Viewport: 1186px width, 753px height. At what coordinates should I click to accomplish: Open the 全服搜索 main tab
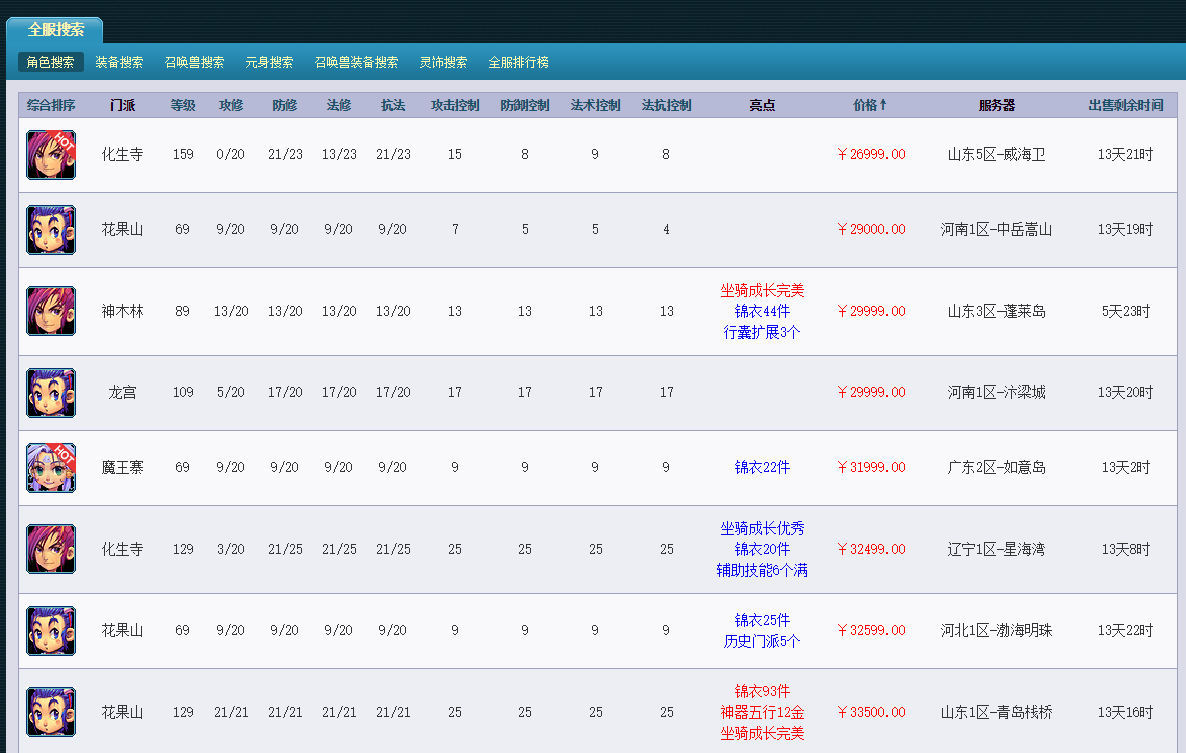point(56,30)
